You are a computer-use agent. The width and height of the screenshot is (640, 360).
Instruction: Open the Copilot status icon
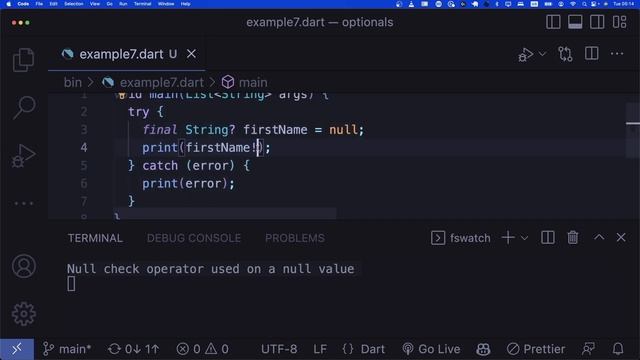pyautogui.click(x=483, y=349)
